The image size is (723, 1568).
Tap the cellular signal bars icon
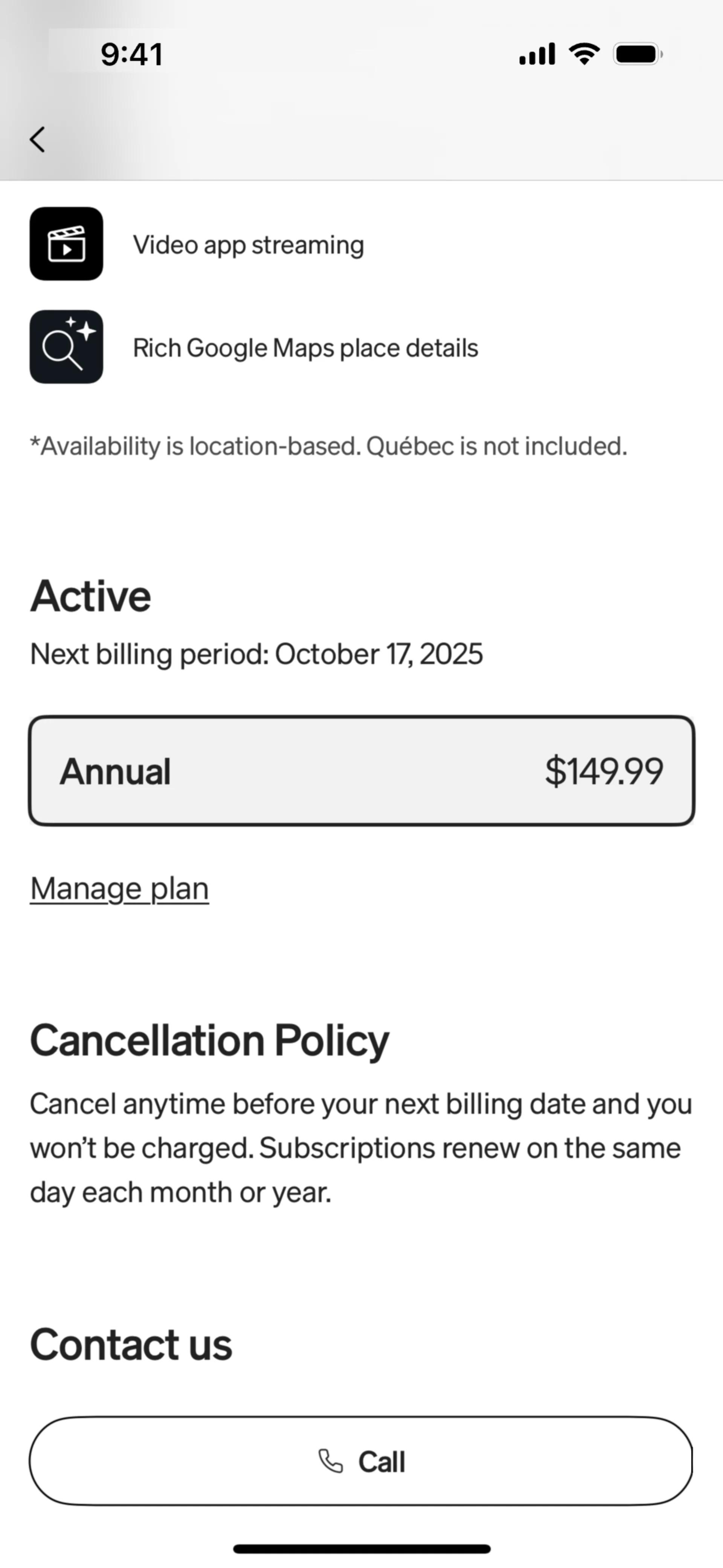click(537, 54)
